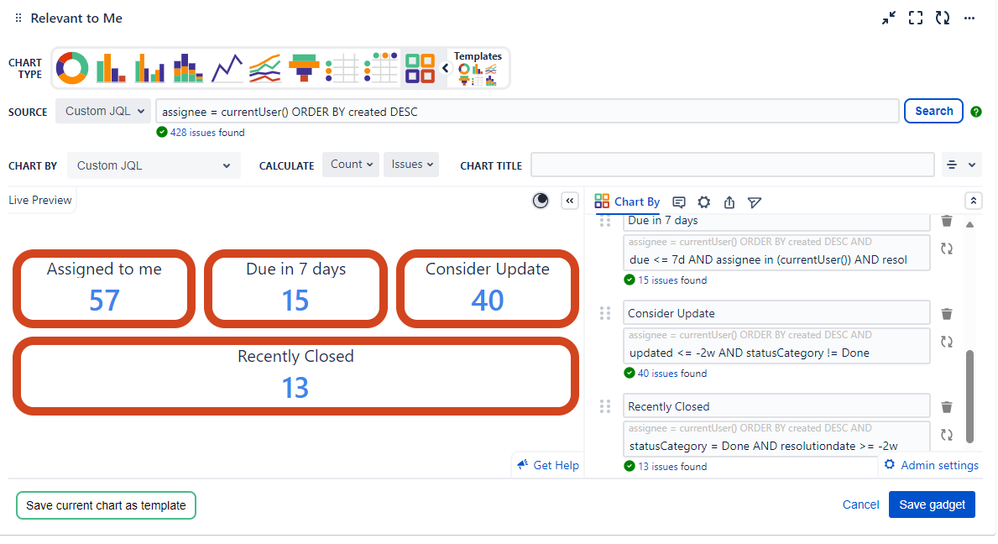Select the grouped bar chart type
Image resolution: width=998 pixels, height=544 pixels.
tap(150, 68)
